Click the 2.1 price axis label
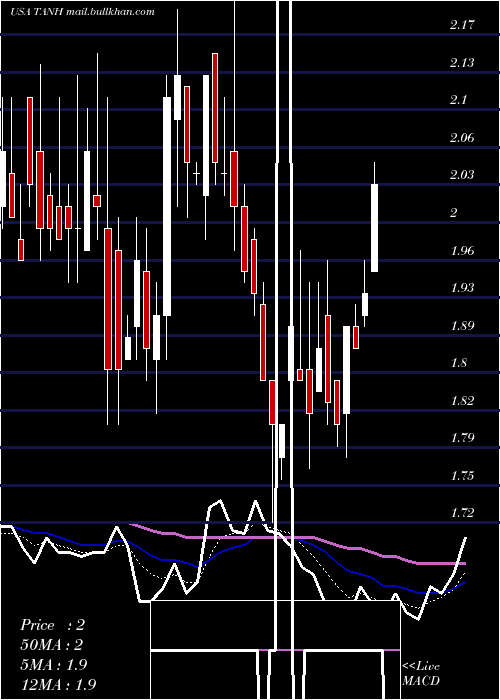The height and width of the screenshot is (700, 500). click(x=458, y=100)
